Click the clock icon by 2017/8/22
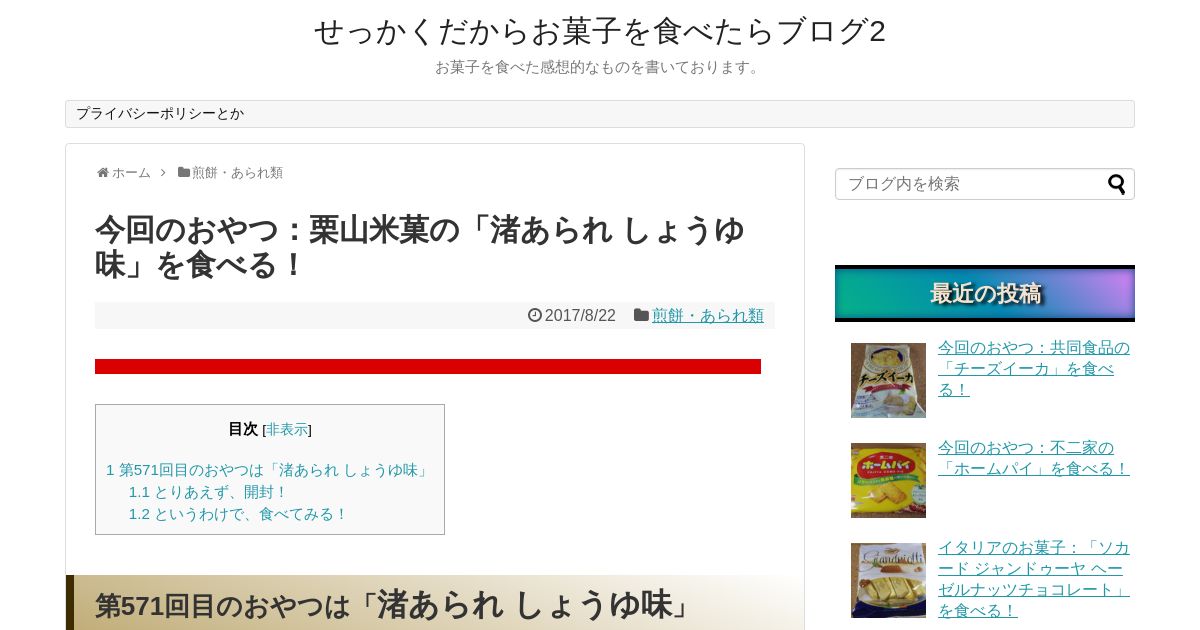This screenshot has height=630, width=1200. pyautogui.click(x=535, y=315)
